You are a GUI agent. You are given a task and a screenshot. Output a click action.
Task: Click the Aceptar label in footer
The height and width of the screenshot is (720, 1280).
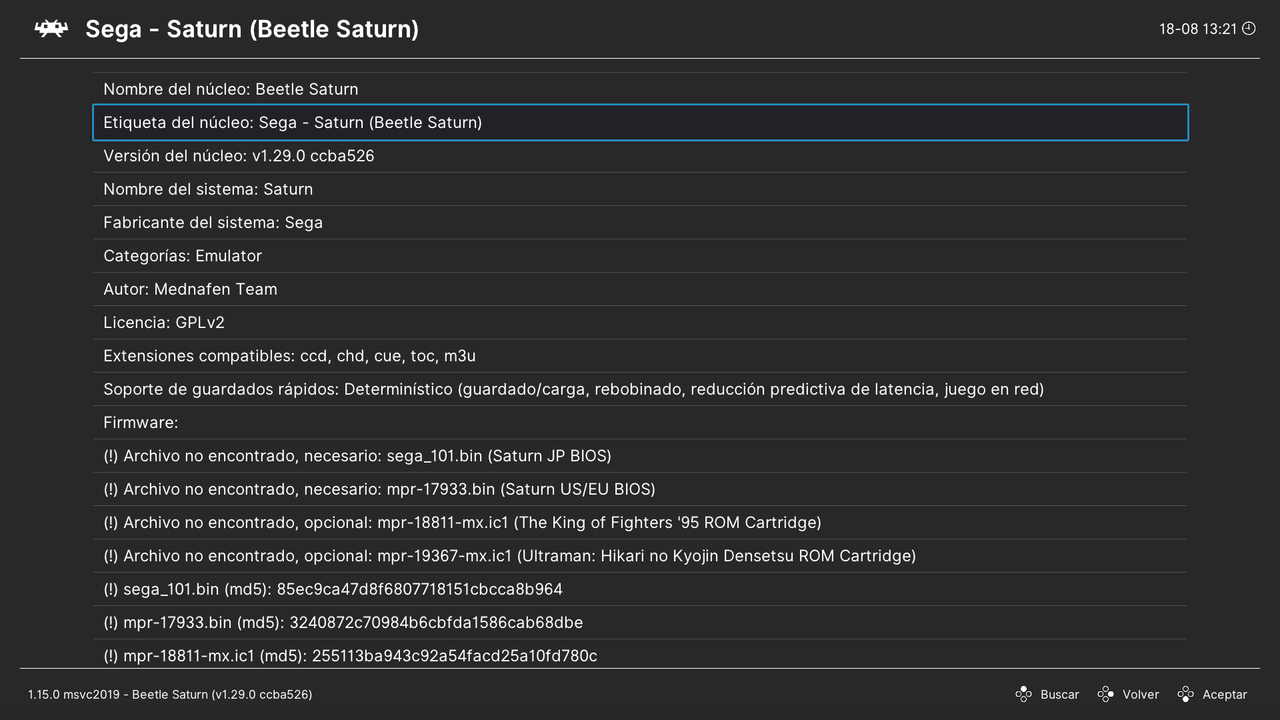[x=1224, y=694]
